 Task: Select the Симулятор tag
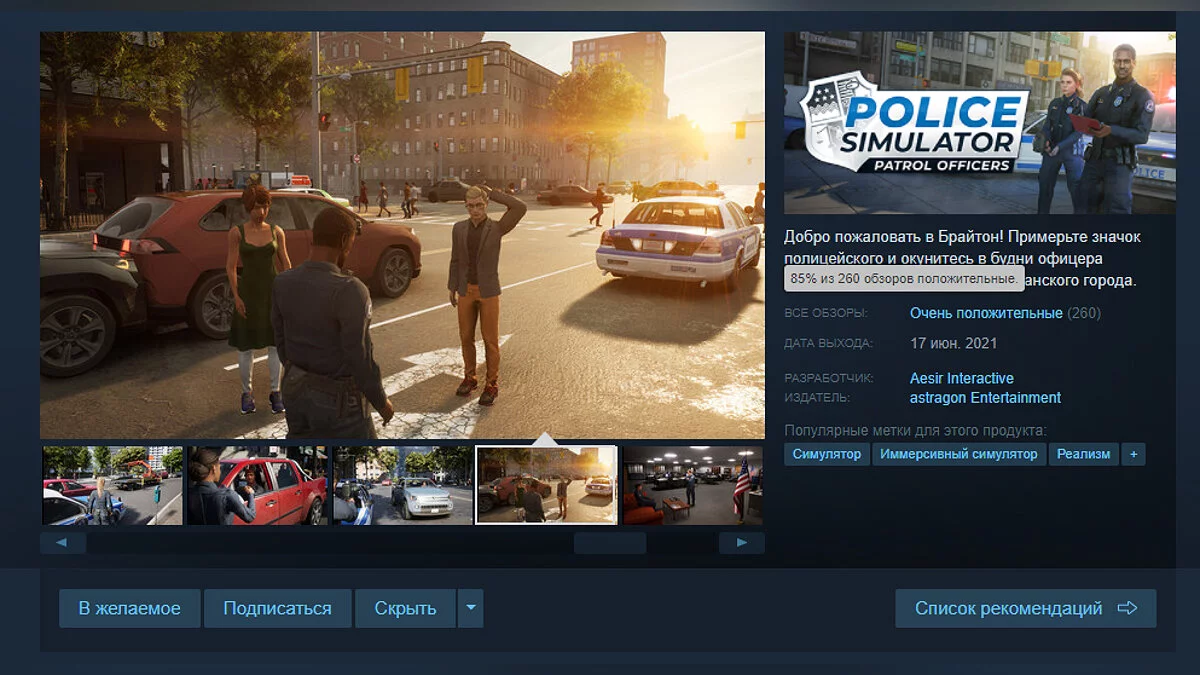pyautogui.click(x=827, y=454)
